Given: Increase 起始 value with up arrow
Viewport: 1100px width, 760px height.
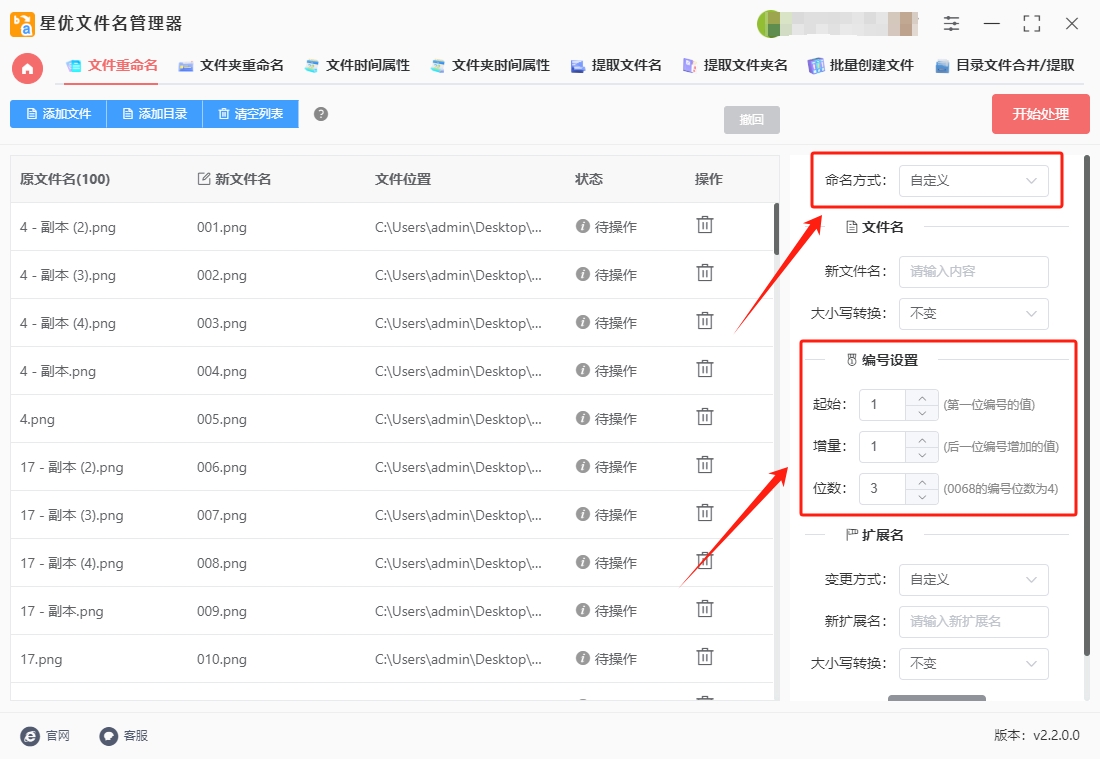Looking at the screenshot, I should click(922, 398).
